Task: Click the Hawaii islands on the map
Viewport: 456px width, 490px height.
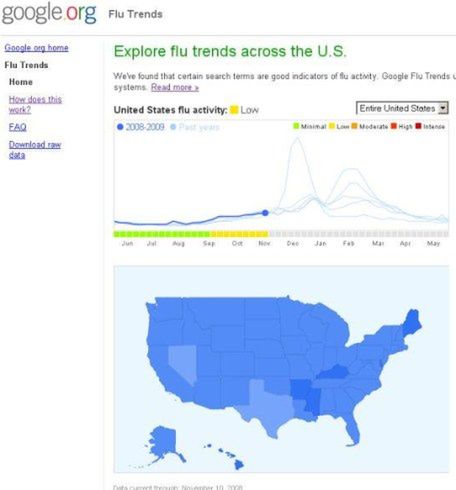Action: tap(229, 456)
